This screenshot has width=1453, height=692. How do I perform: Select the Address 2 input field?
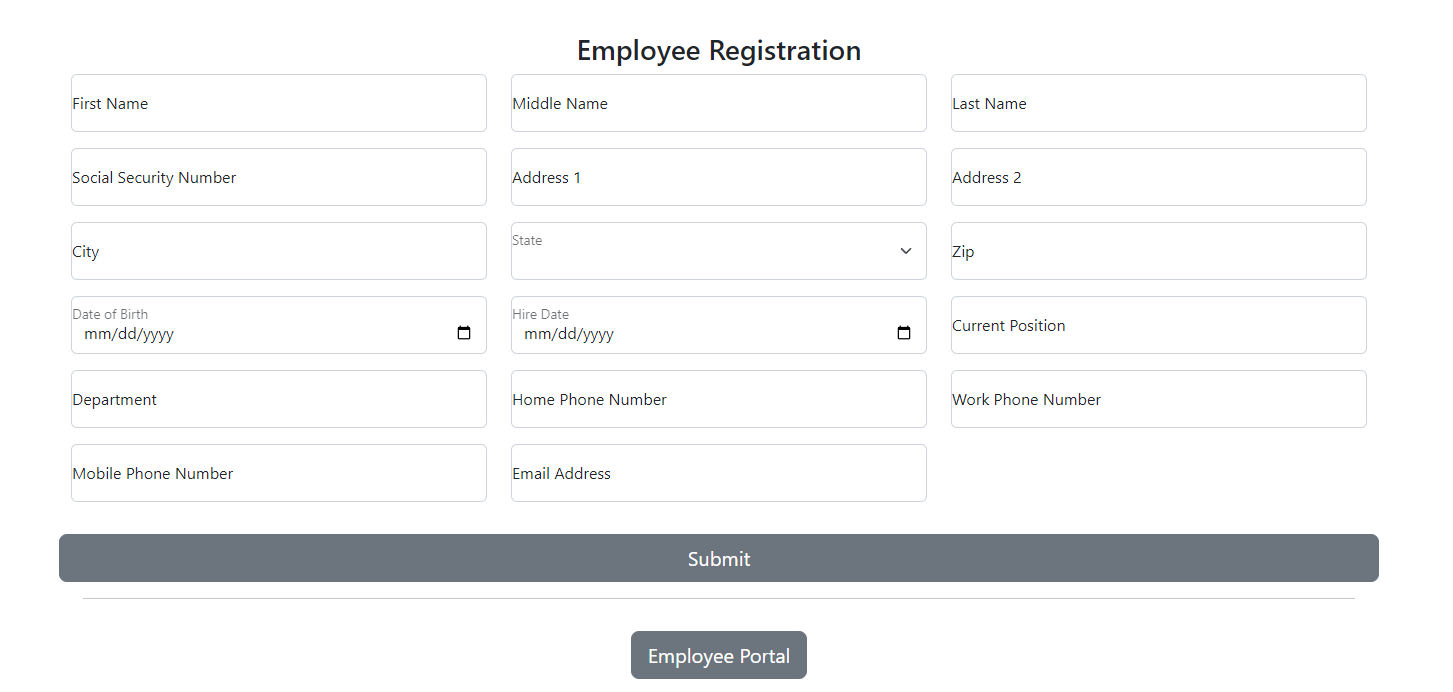(1158, 177)
